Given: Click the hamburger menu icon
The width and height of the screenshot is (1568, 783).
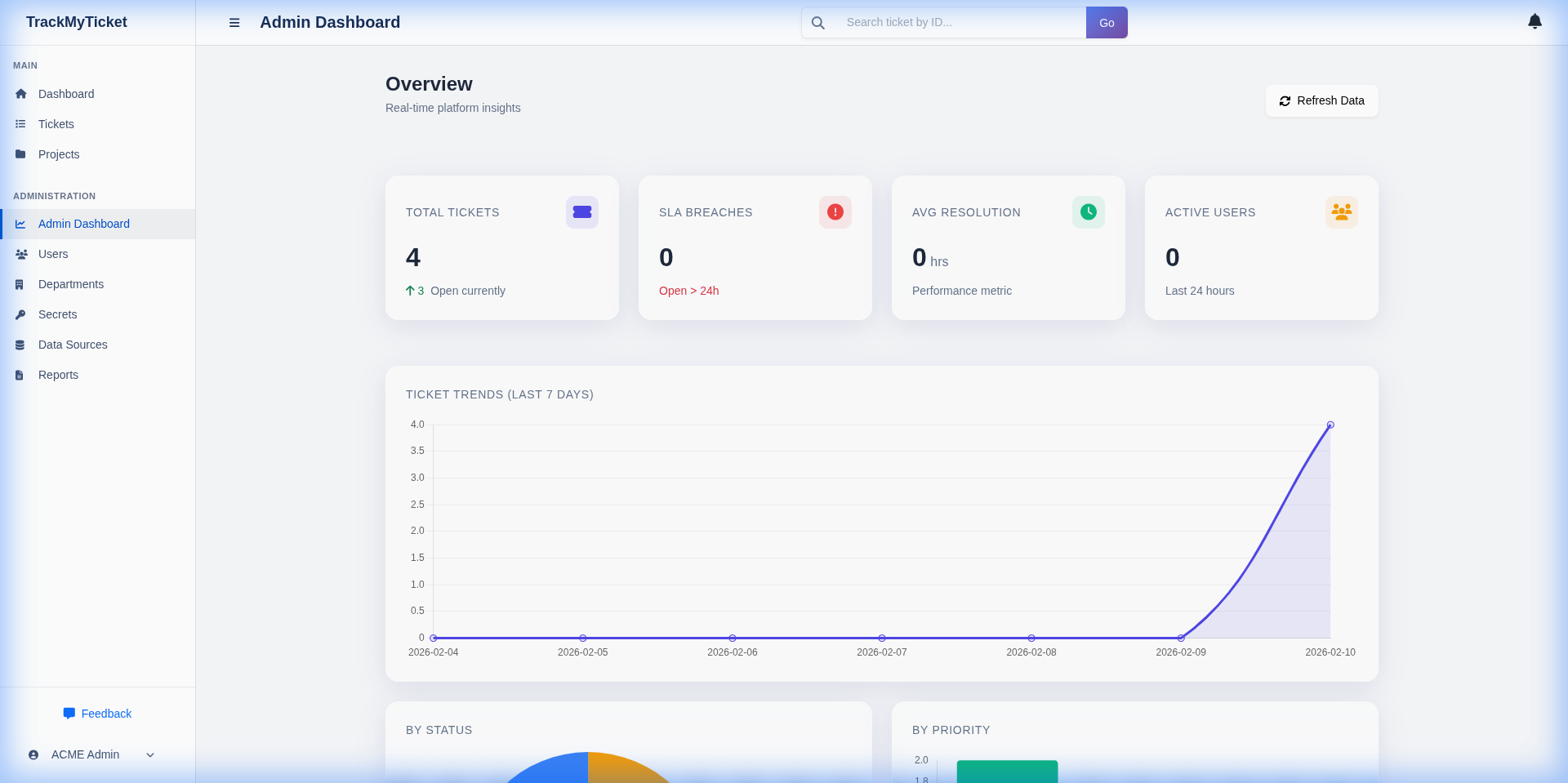Looking at the screenshot, I should click(234, 23).
